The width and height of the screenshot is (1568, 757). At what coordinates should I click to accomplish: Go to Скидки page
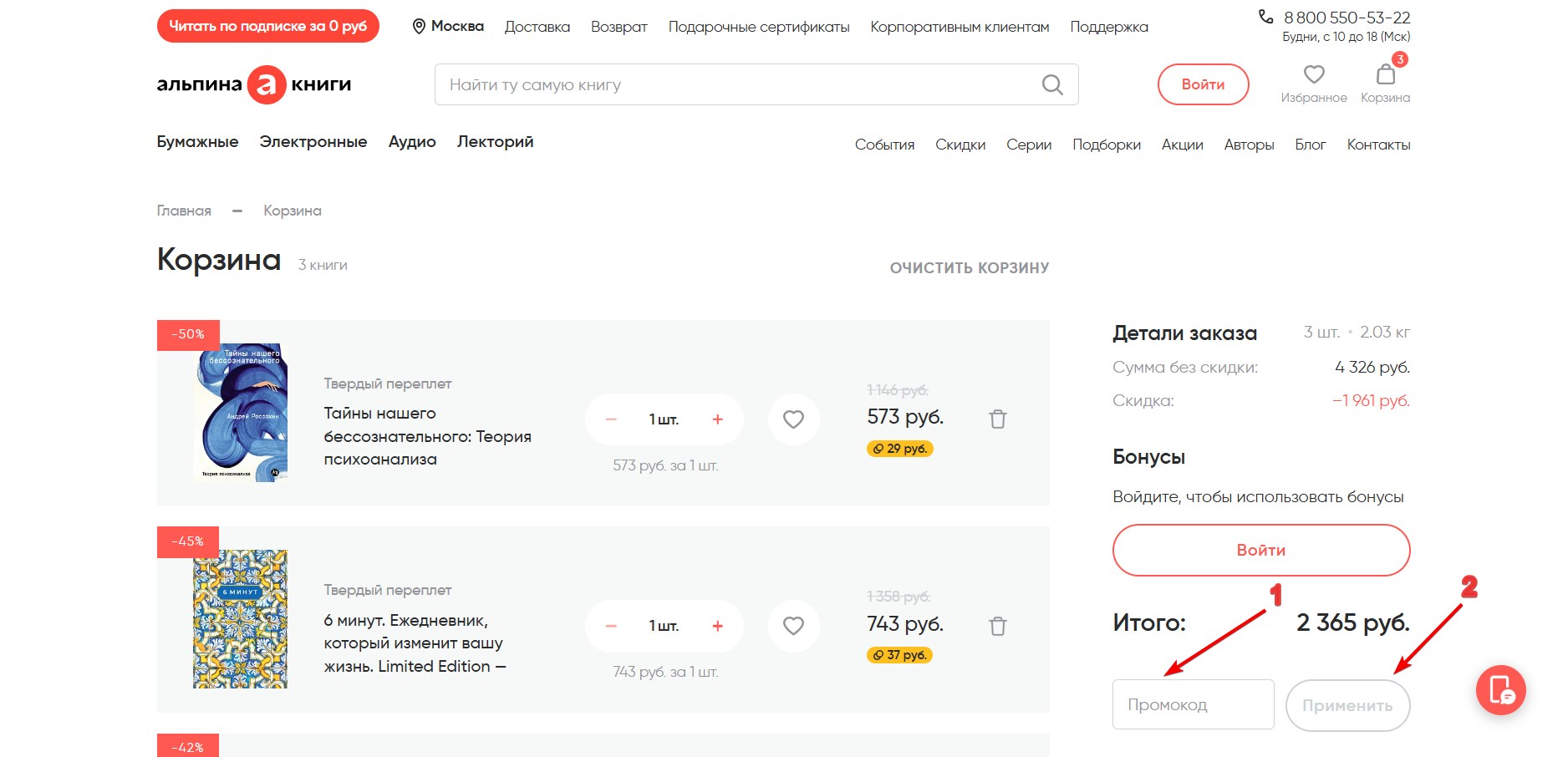tap(960, 145)
